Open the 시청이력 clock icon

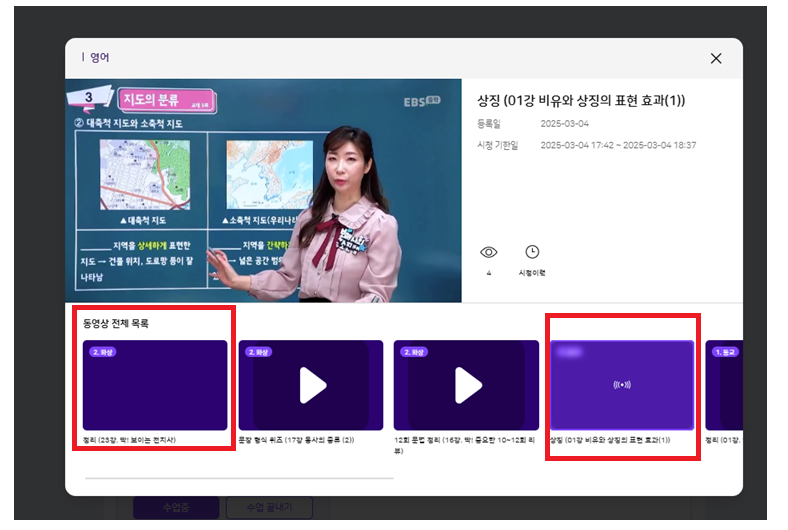(x=532, y=252)
